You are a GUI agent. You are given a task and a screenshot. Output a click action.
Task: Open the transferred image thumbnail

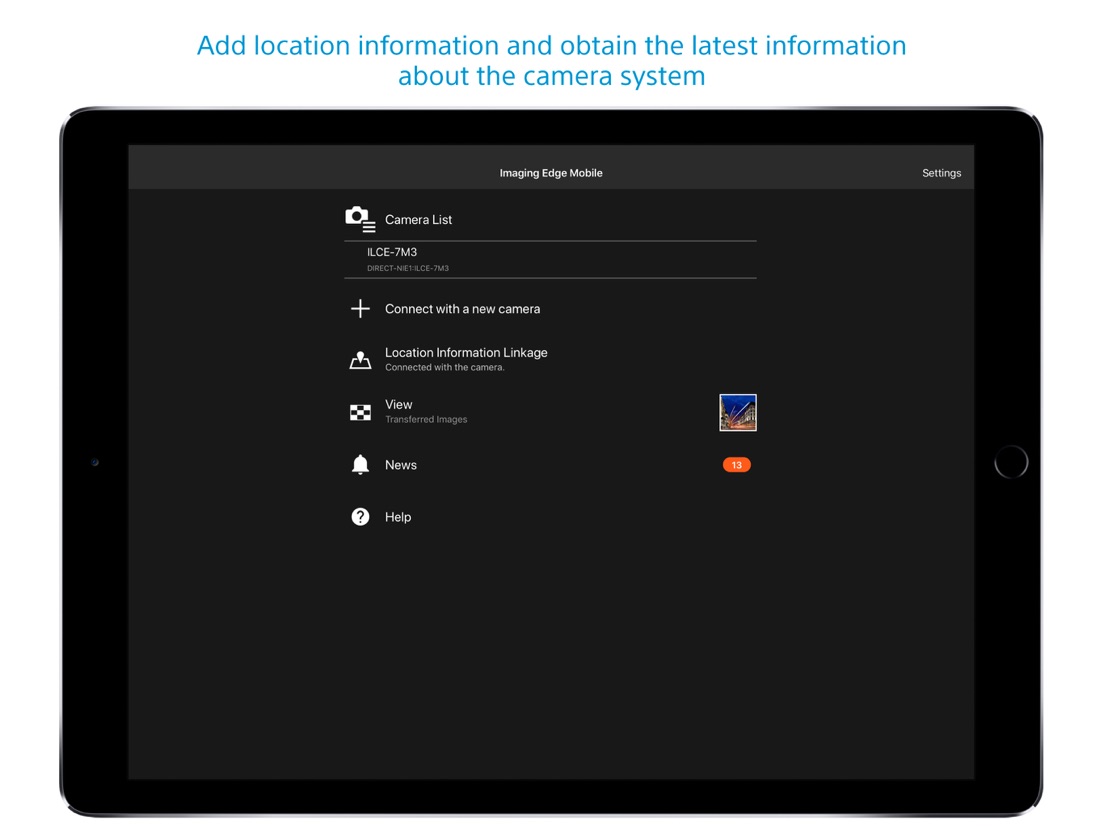(738, 413)
